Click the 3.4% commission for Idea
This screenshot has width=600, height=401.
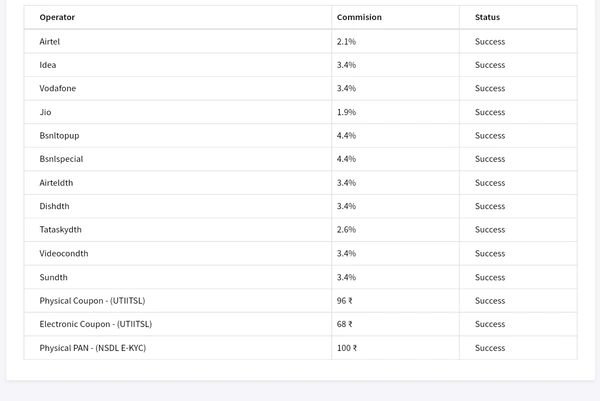pyautogui.click(x=346, y=65)
